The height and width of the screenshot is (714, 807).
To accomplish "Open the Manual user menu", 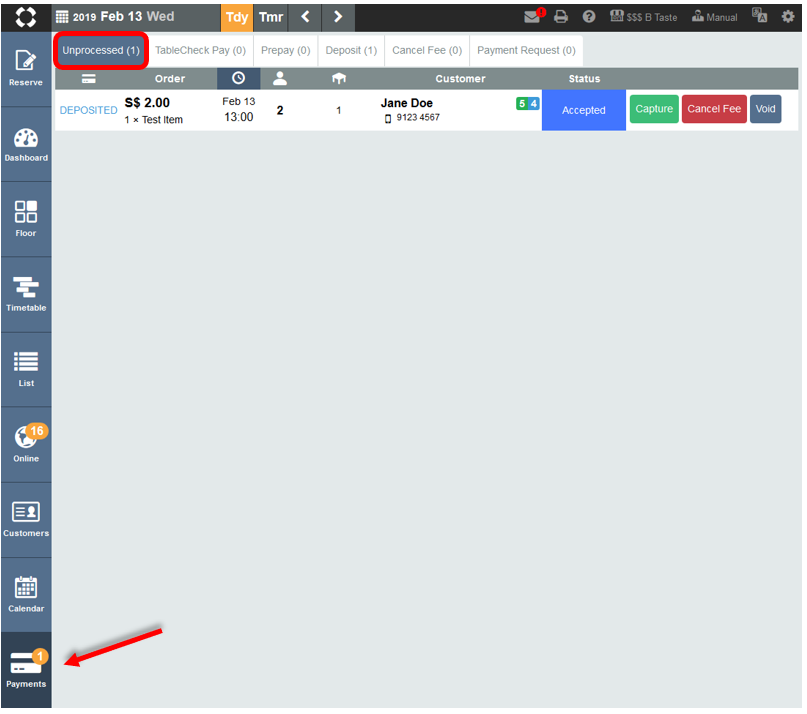I will [714, 17].
